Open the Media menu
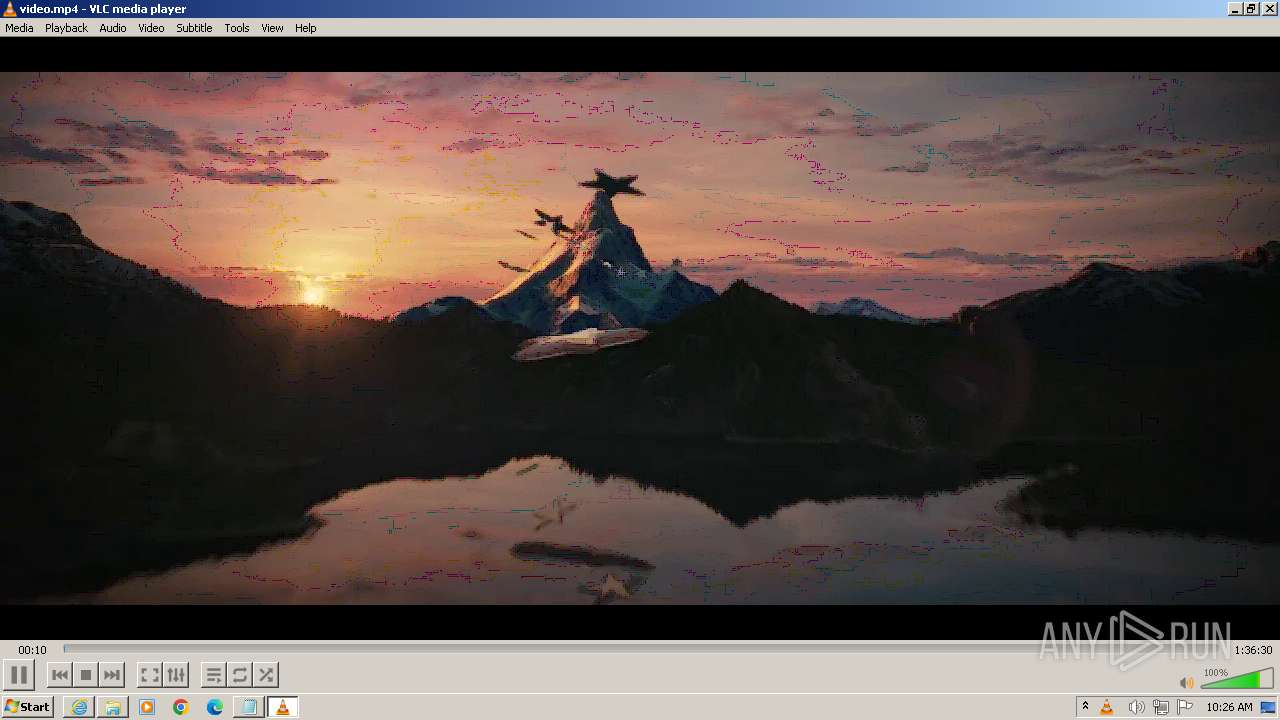 pyautogui.click(x=19, y=28)
